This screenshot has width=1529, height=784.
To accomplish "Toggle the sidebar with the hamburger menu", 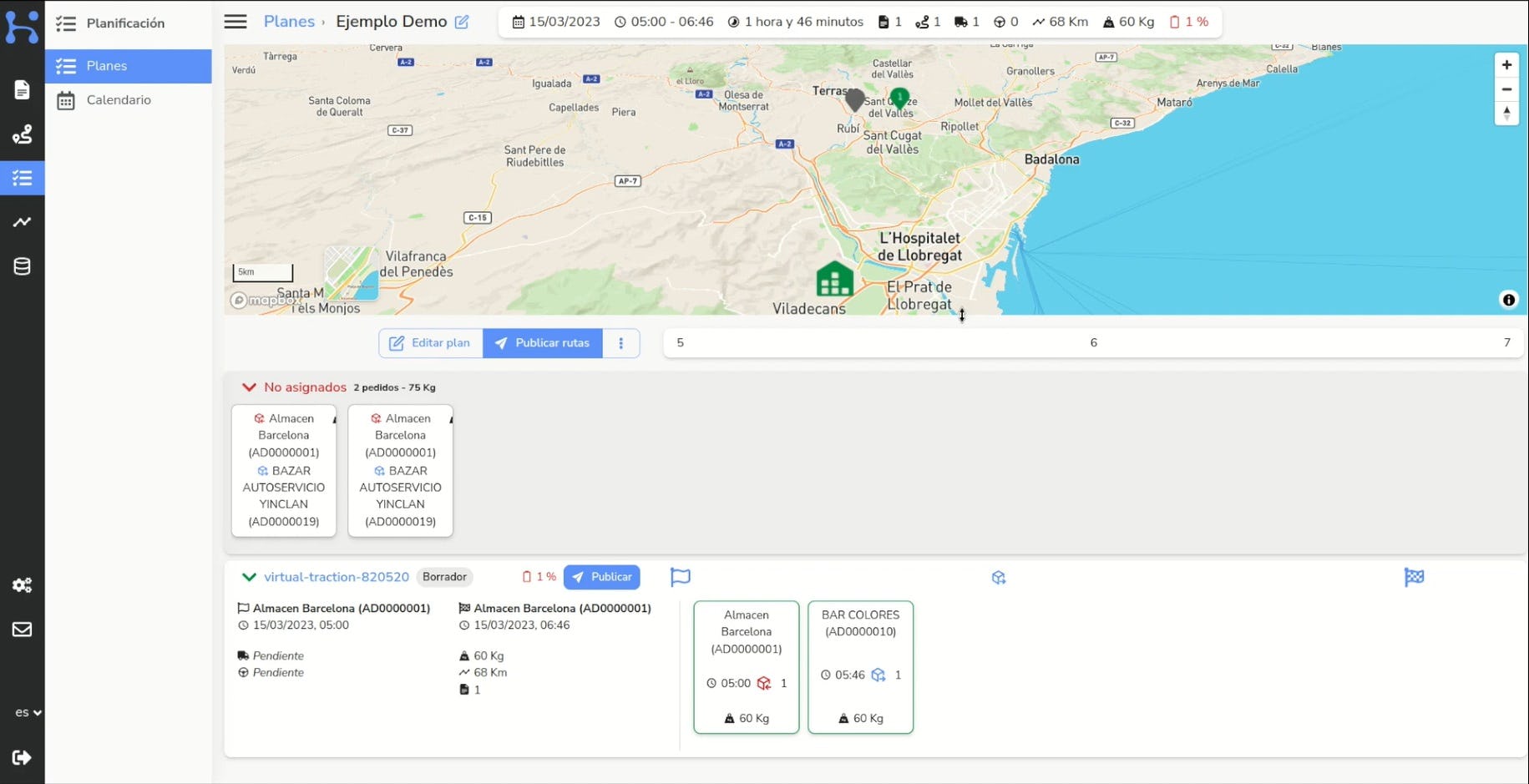I will [x=235, y=21].
